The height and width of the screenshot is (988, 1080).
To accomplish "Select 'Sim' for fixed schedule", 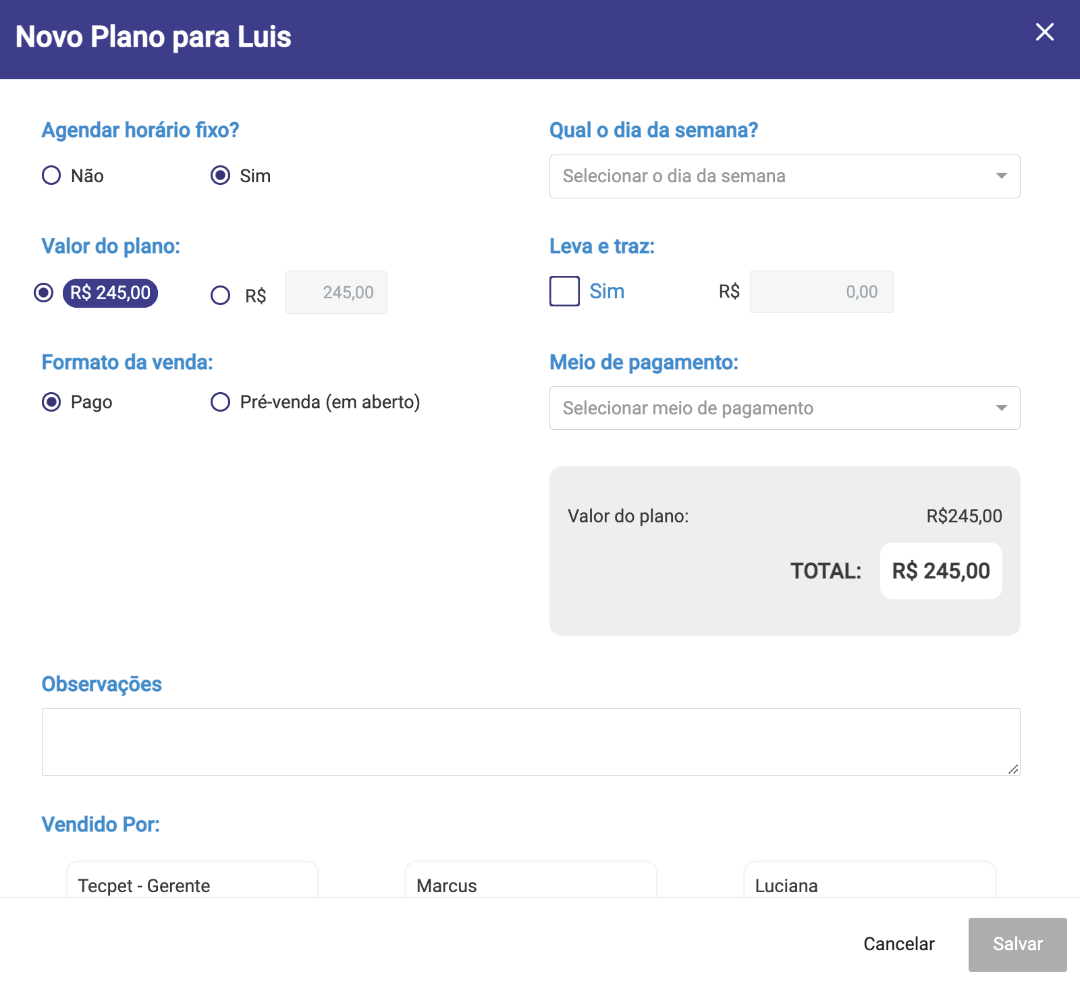I will point(221,176).
